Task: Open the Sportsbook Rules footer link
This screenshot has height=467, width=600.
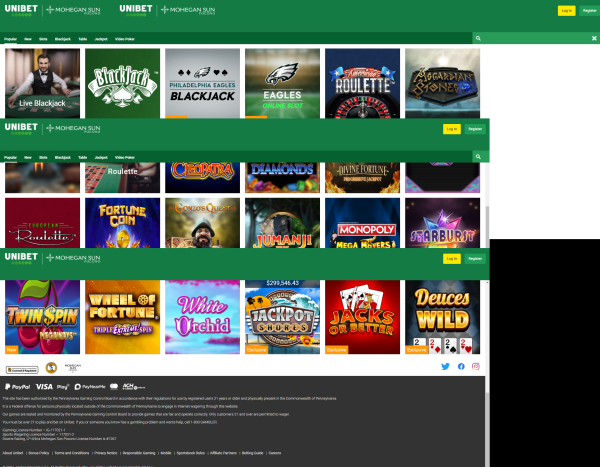Action: 191,453
